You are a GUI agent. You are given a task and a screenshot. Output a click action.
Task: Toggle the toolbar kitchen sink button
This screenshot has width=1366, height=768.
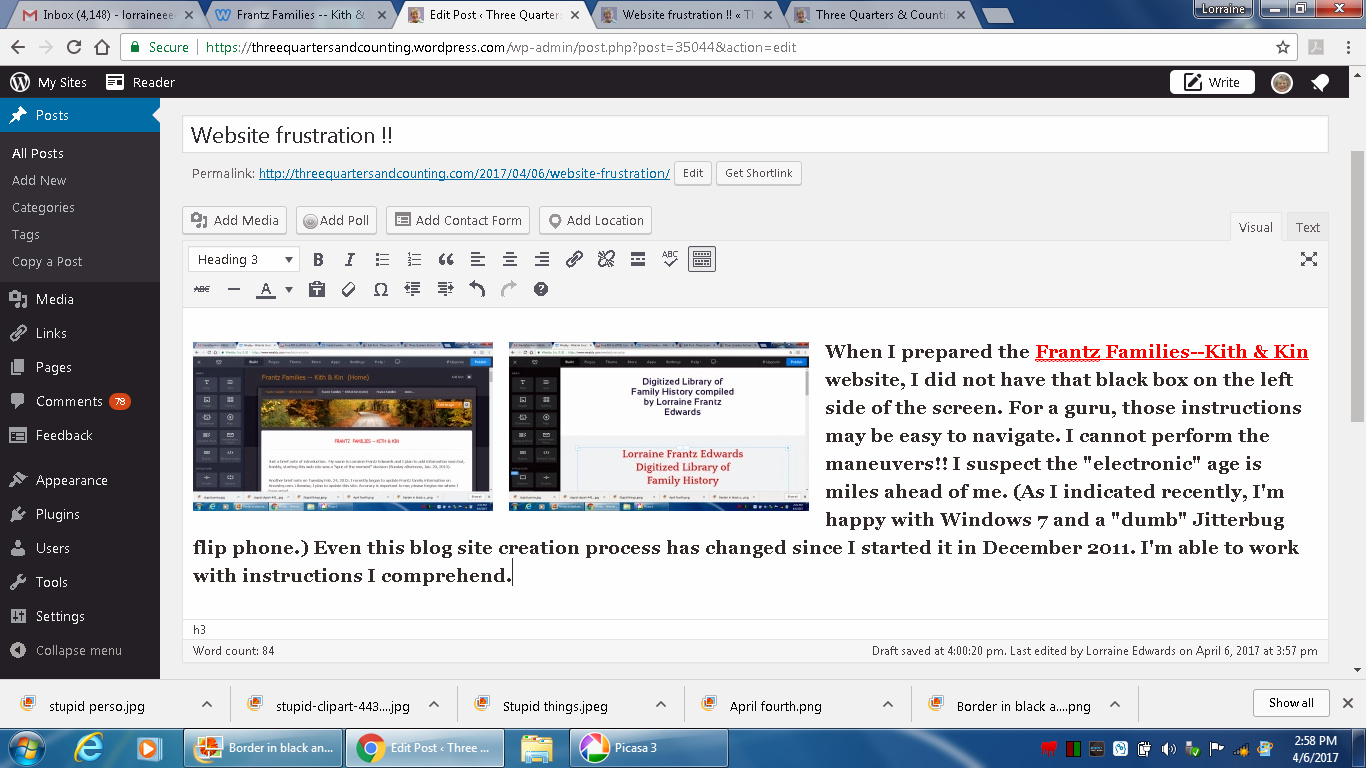pyautogui.click(x=702, y=260)
